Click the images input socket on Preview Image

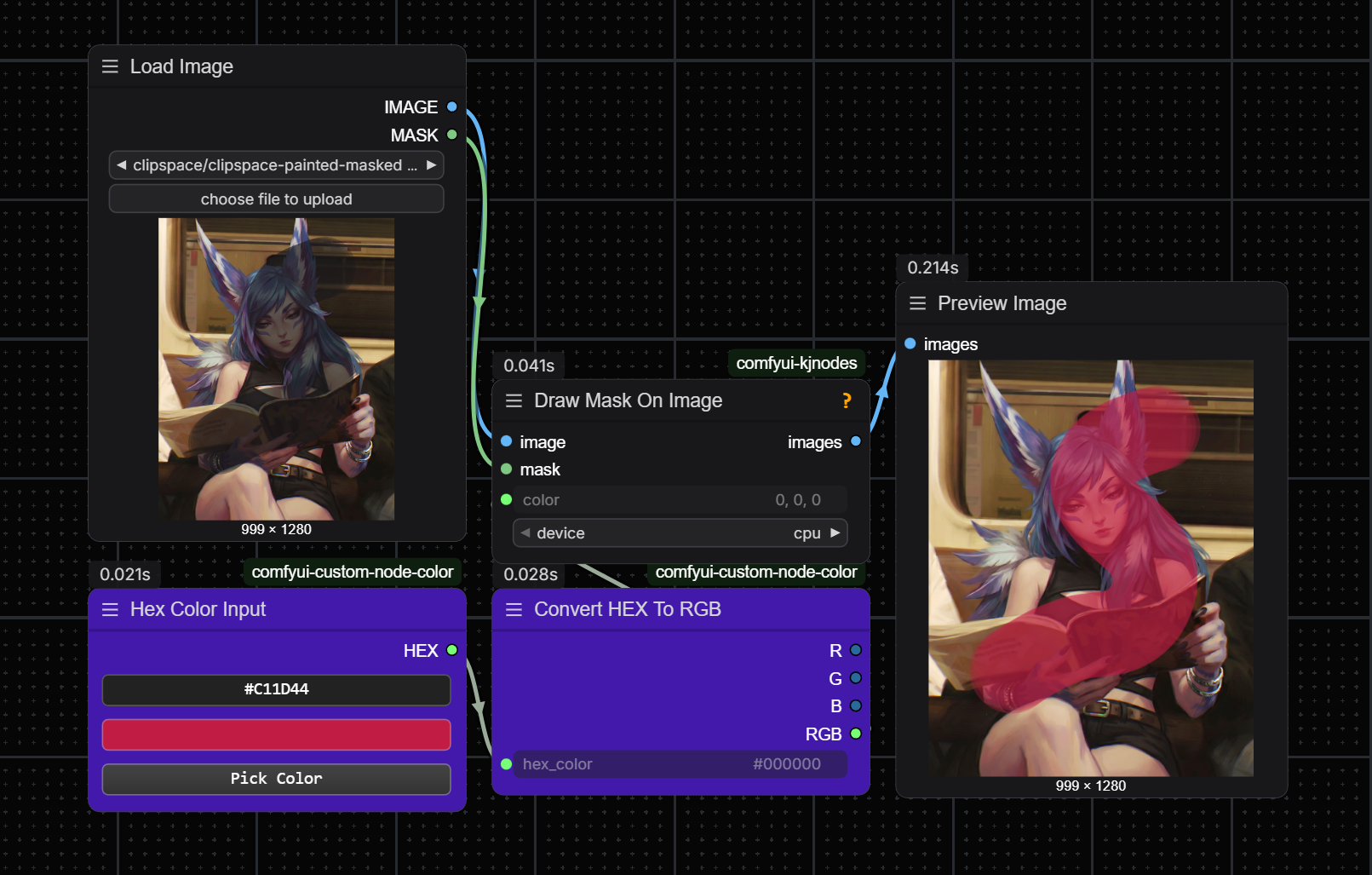910,343
